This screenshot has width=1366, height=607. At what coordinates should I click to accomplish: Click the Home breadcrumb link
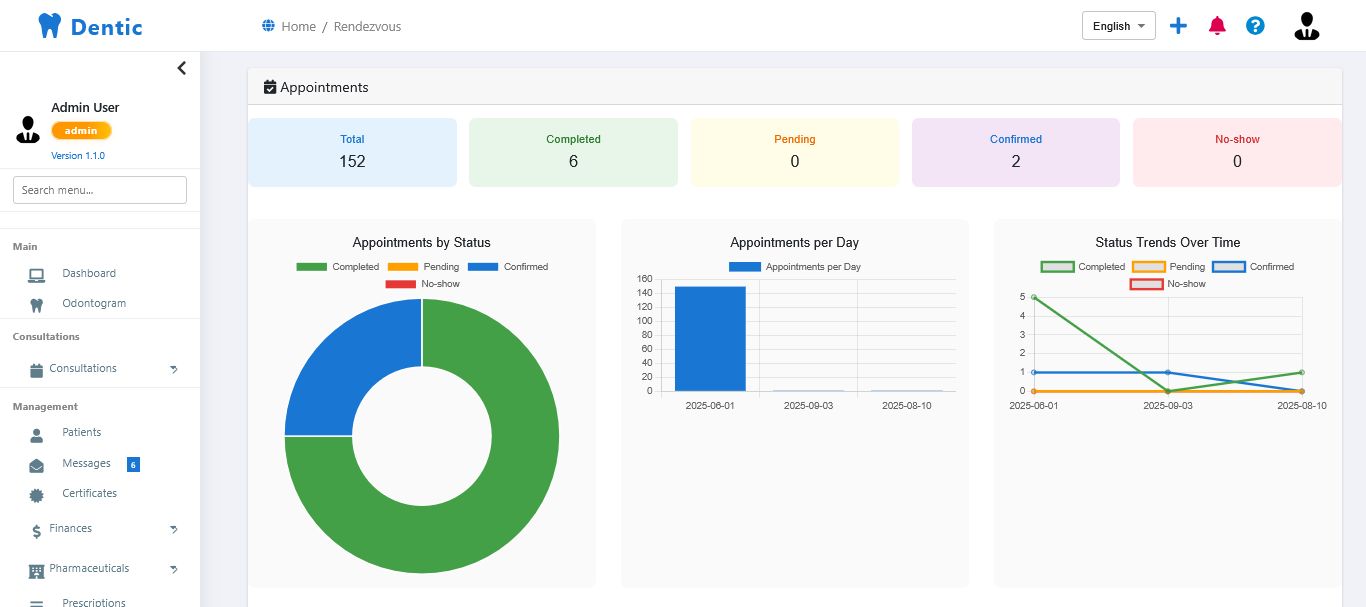click(298, 27)
